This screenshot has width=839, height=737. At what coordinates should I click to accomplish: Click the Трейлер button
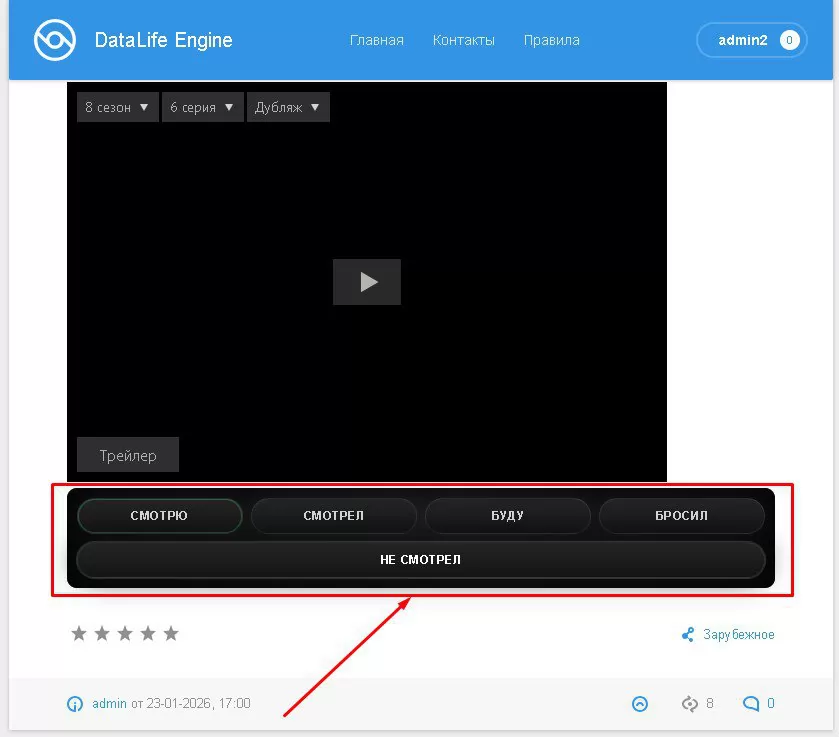coord(128,455)
